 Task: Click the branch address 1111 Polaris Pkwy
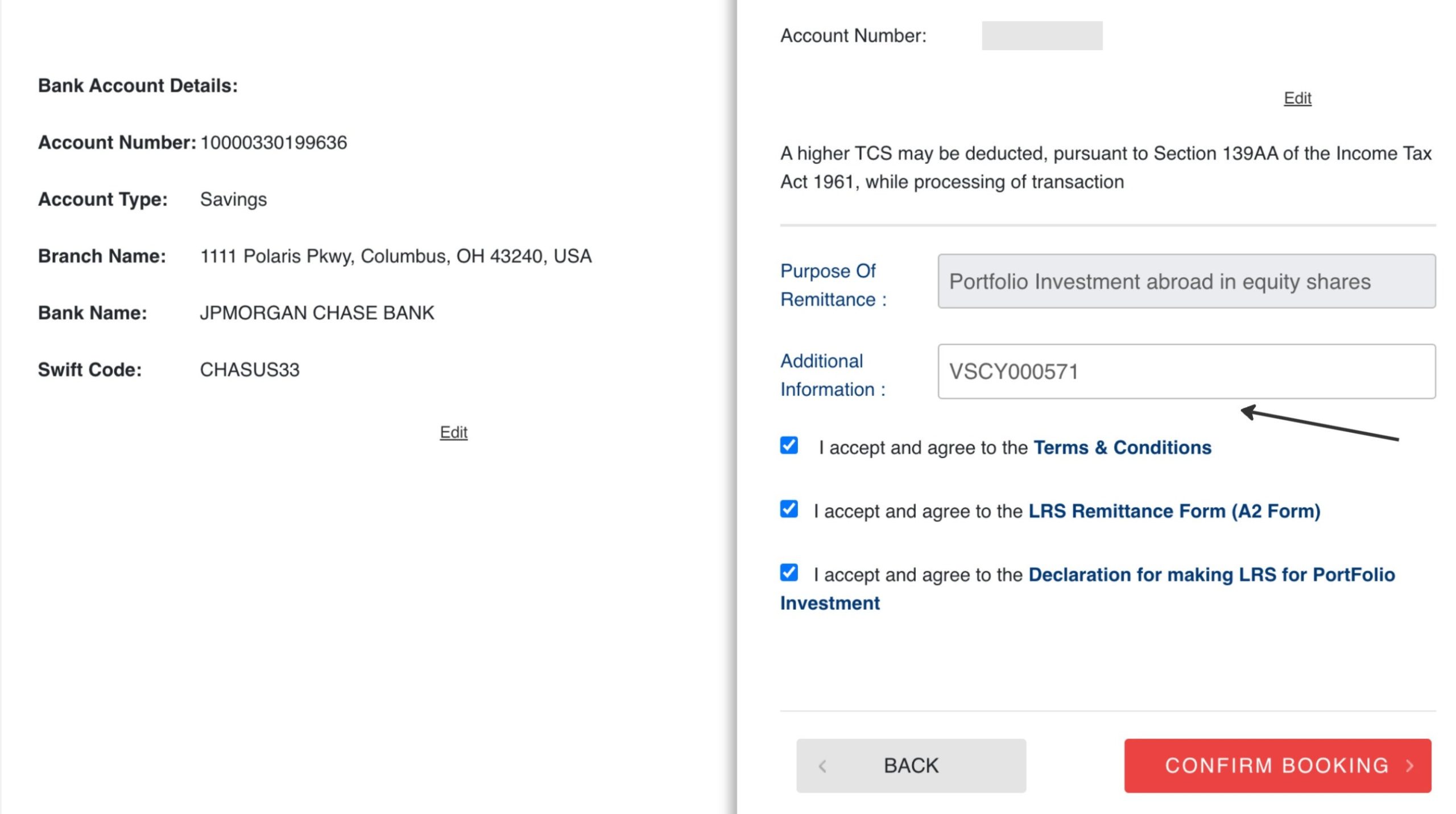(x=396, y=257)
